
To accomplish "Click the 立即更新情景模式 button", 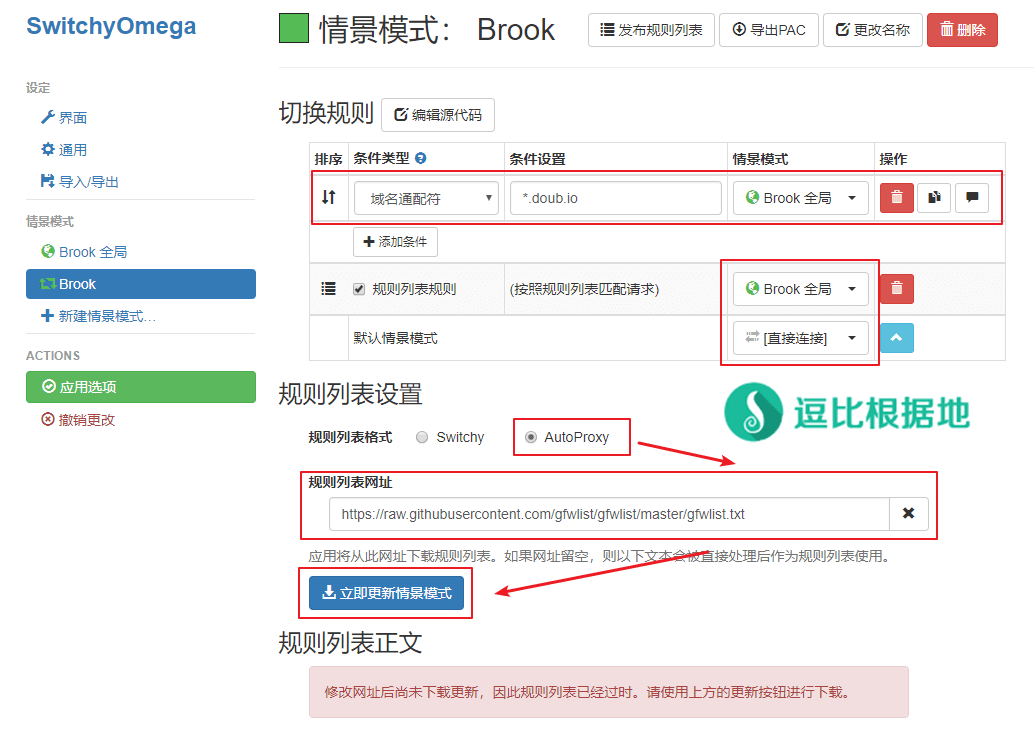I will pos(386,593).
